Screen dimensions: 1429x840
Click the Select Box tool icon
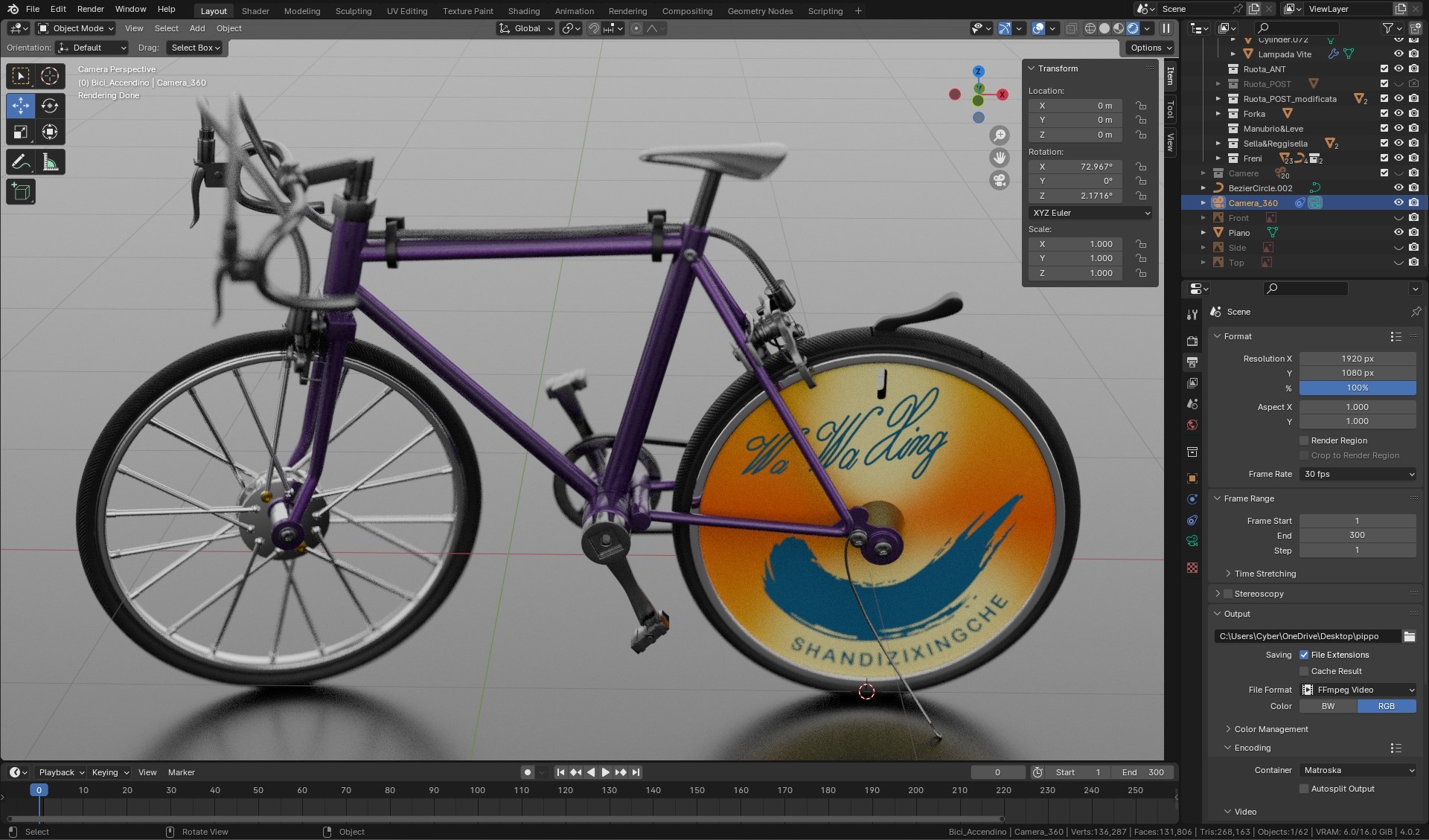coord(21,76)
